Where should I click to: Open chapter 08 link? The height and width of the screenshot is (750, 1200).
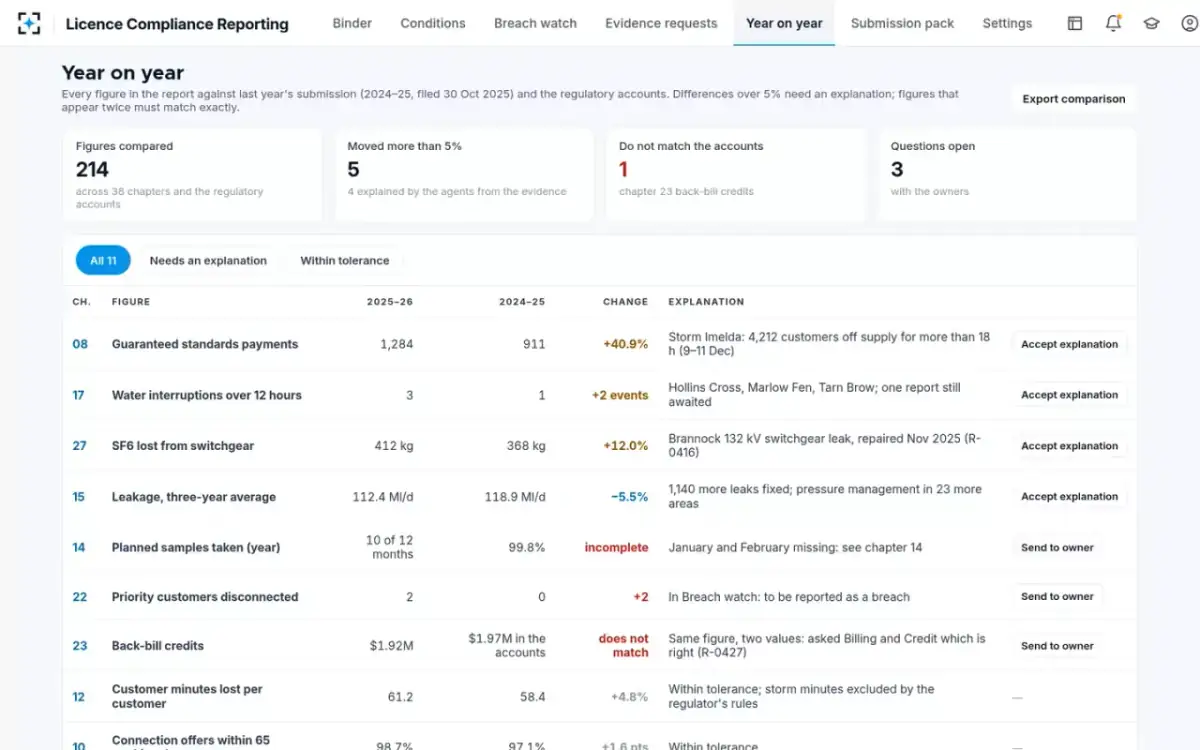click(80, 344)
